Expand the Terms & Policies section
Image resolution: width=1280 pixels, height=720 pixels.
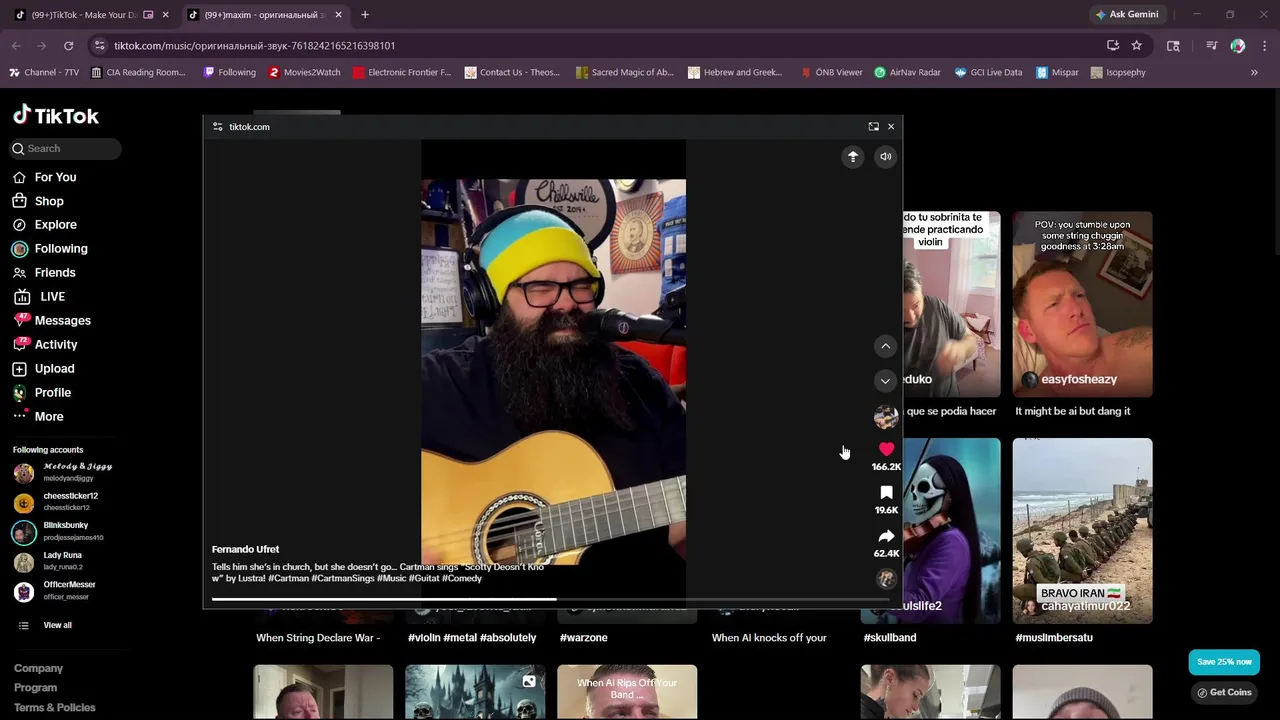coord(55,708)
